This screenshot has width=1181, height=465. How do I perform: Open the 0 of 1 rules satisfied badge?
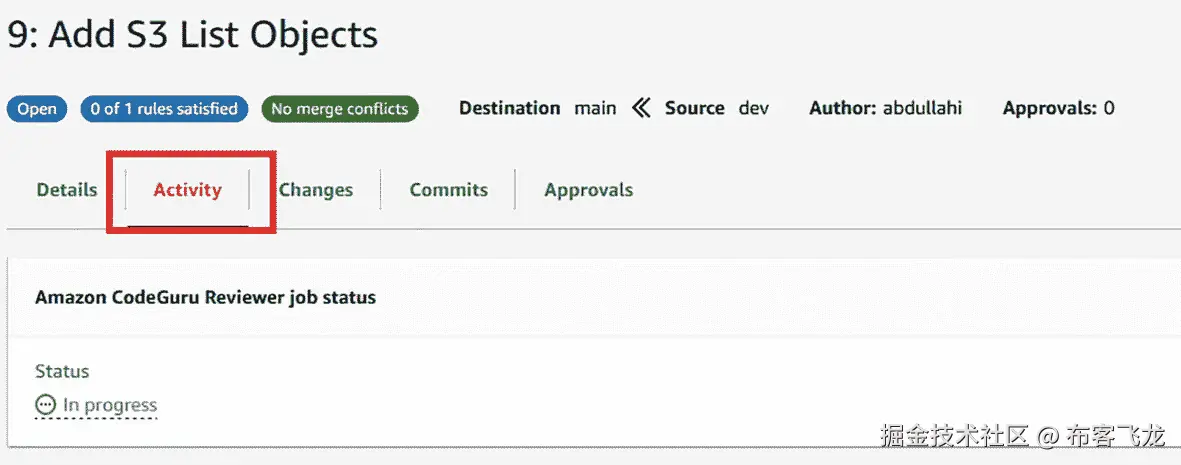[164, 108]
